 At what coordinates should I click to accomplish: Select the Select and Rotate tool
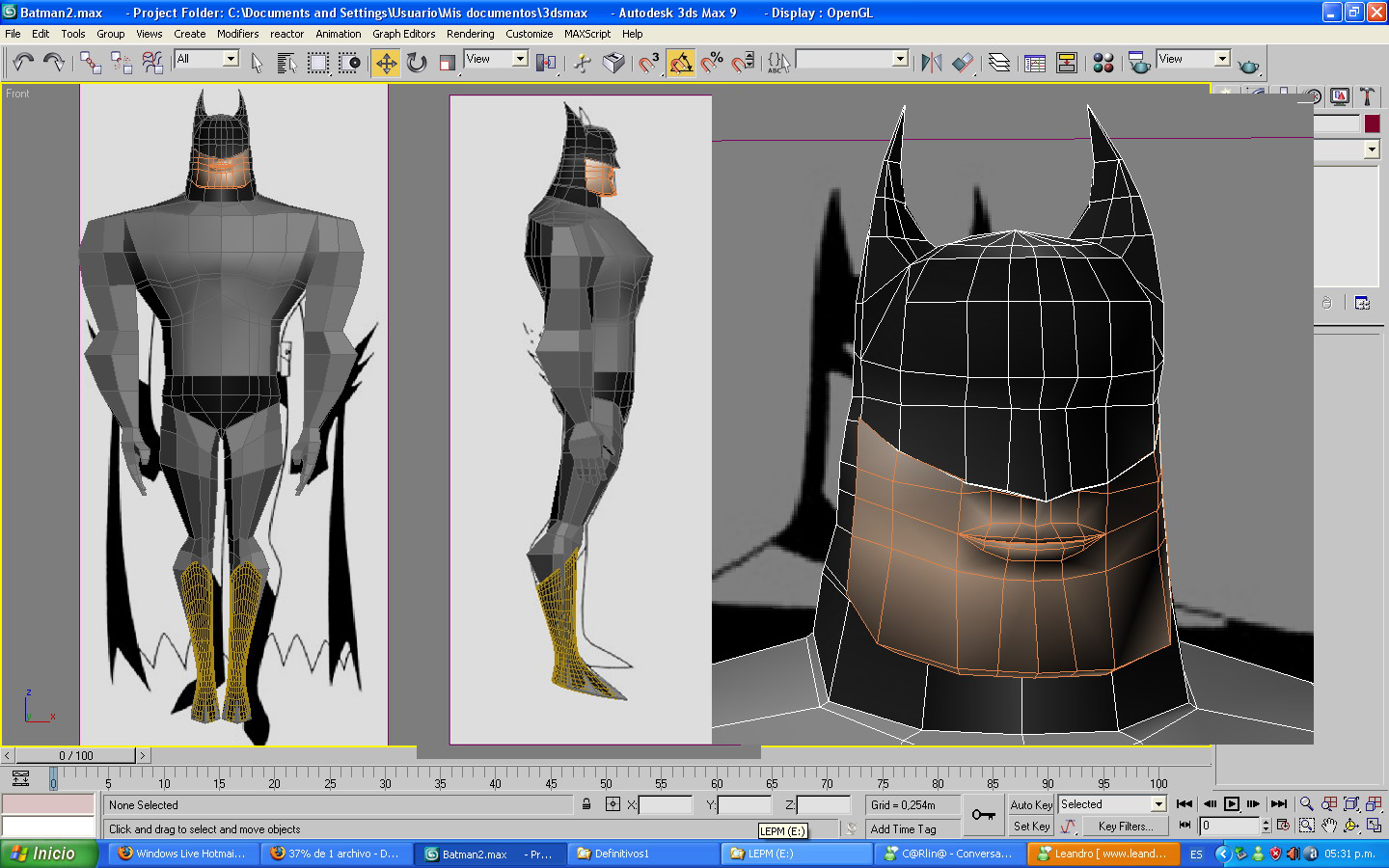tap(417, 63)
